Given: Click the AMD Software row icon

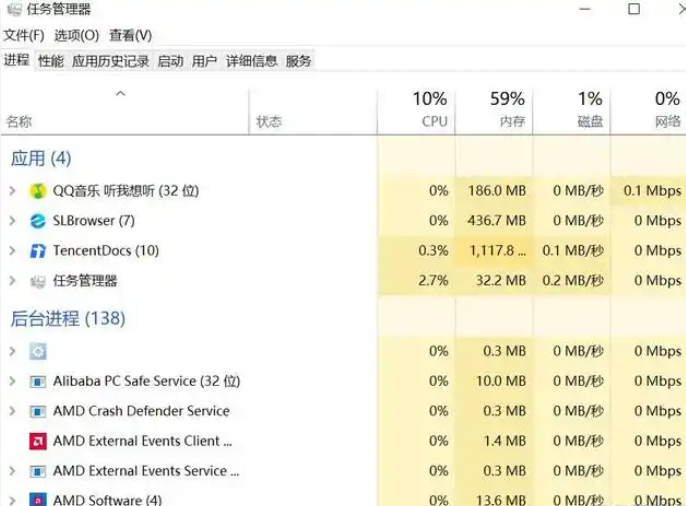Looking at the screenshot, I should (38, 499).
